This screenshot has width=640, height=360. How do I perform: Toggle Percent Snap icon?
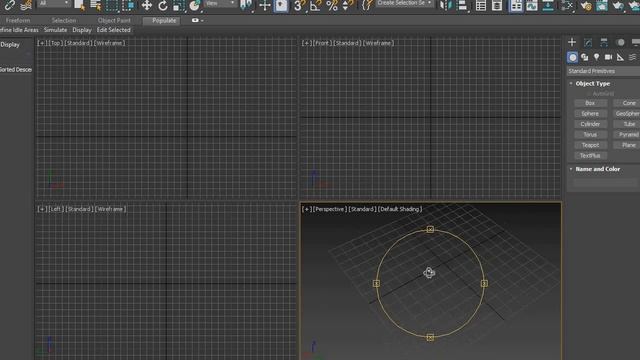332,5
